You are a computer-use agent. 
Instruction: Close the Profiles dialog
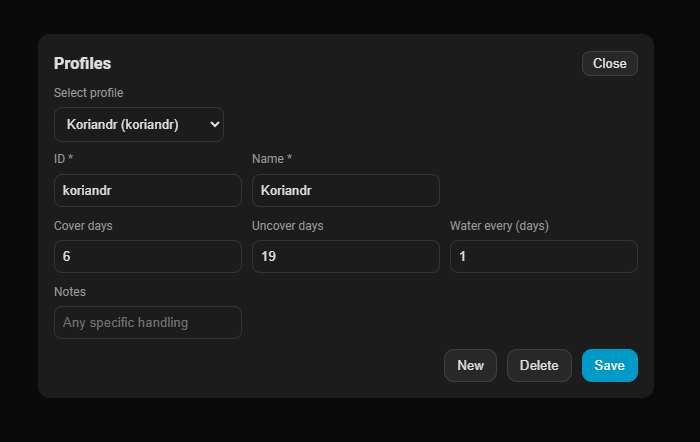pos(609,64)
